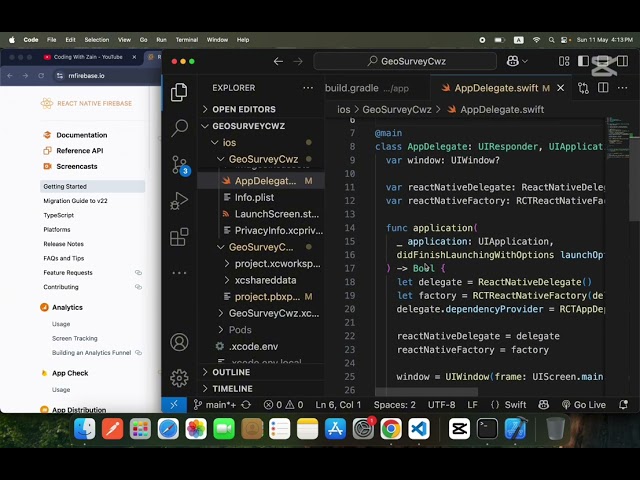Click Spaces: 2 indentation setting
This screenshot has width=640, height=480.
click(395, 405)
